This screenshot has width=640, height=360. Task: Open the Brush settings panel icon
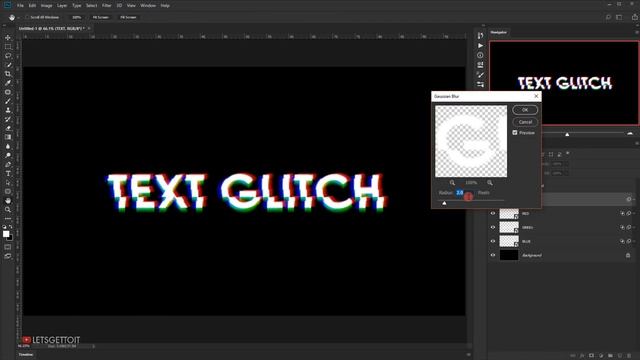pyautogui.click(x=480, y=75)
